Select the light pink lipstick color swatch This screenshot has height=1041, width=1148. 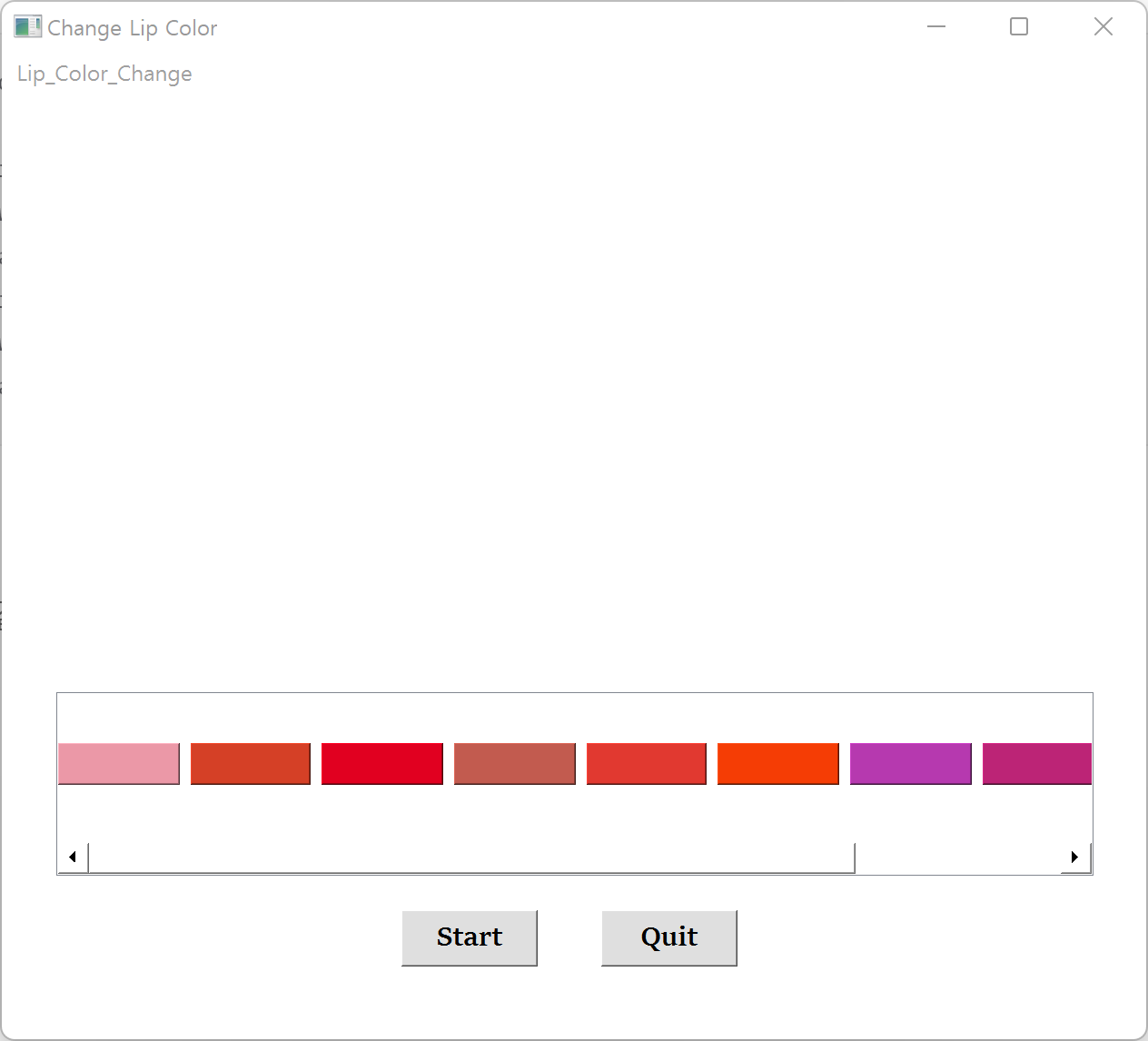click(118, 764)
